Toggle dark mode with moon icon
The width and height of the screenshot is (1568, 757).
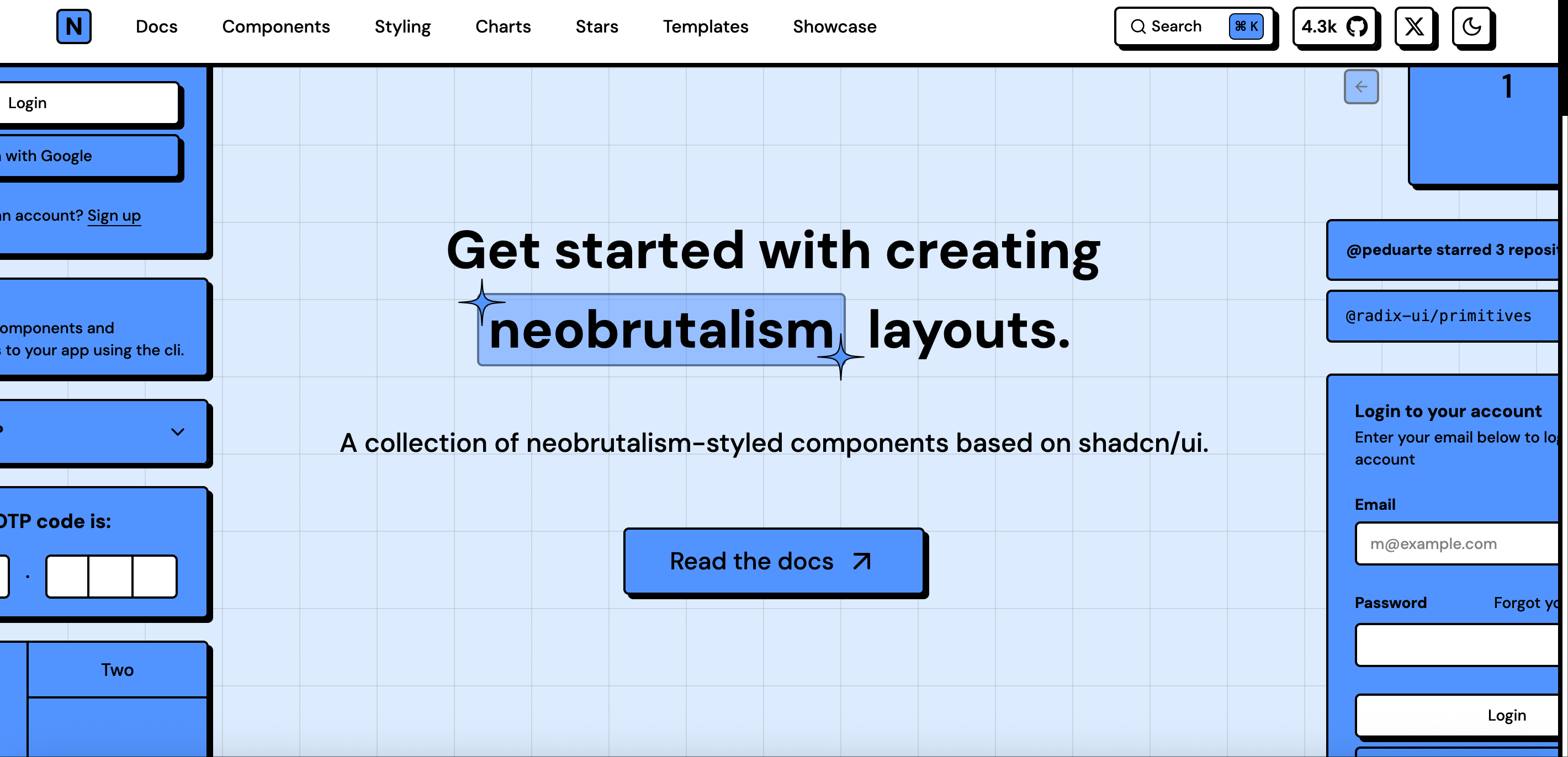1471,27
